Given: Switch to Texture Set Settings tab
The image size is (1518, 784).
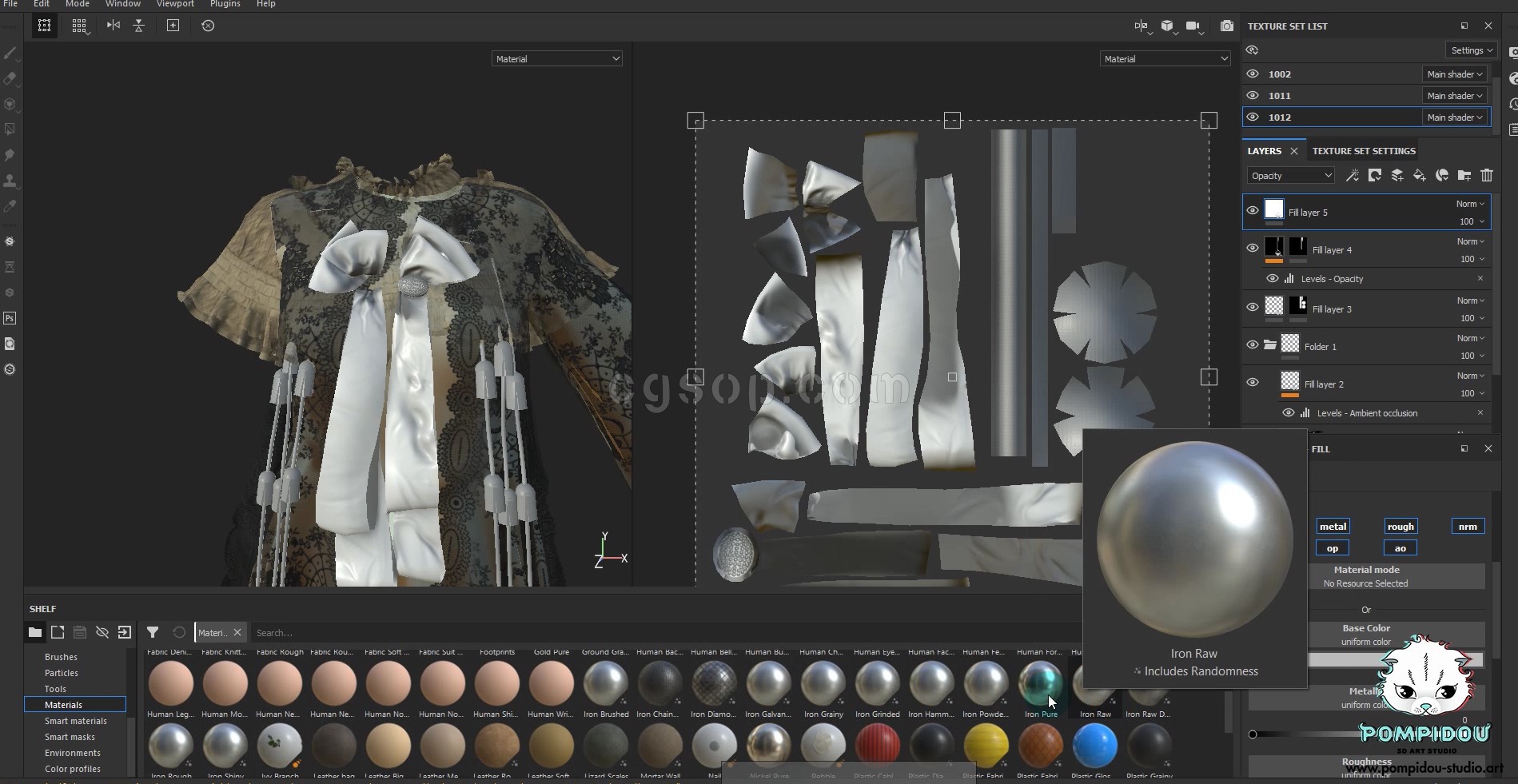Looking at the screenshot, I should tap(1363, 150).
